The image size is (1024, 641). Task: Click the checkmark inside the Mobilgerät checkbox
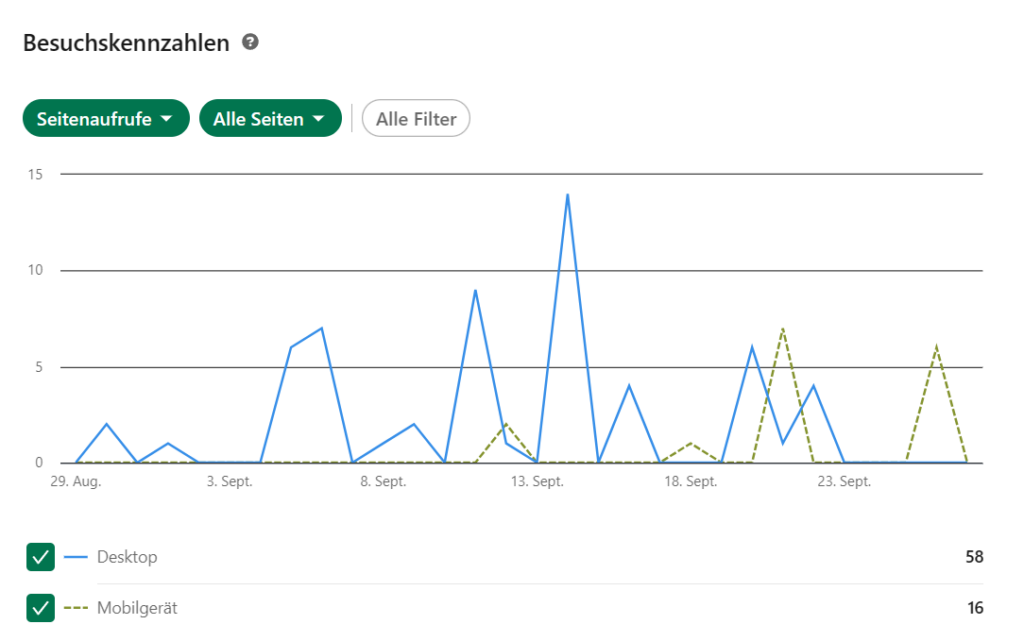point(40,607)
